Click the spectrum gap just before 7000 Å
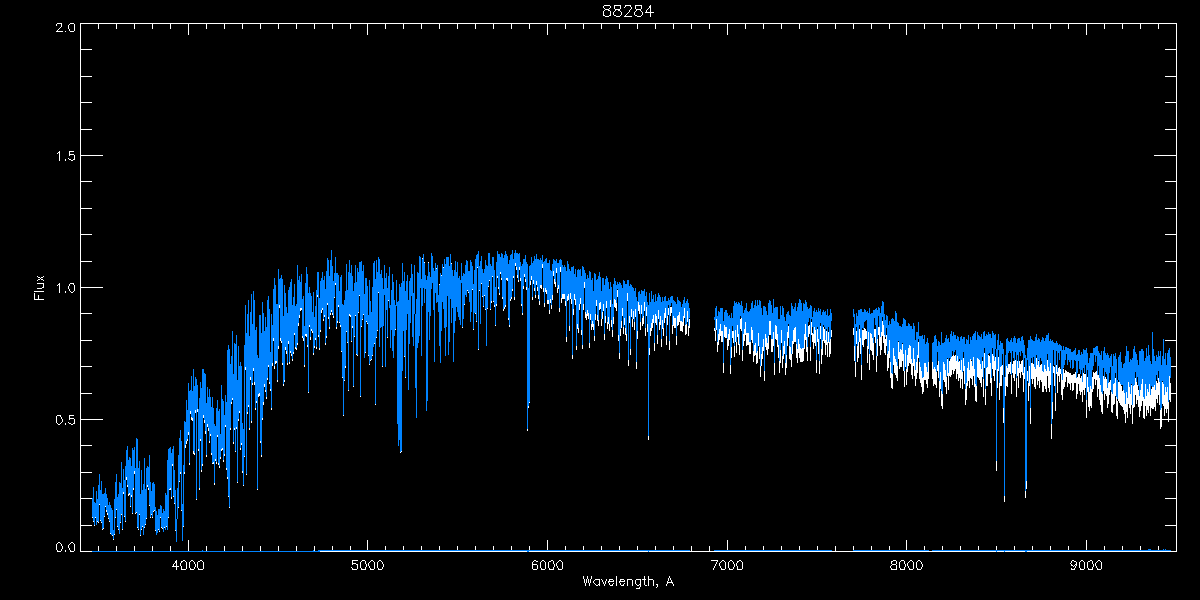1200x600 pixels. point(702,320)
